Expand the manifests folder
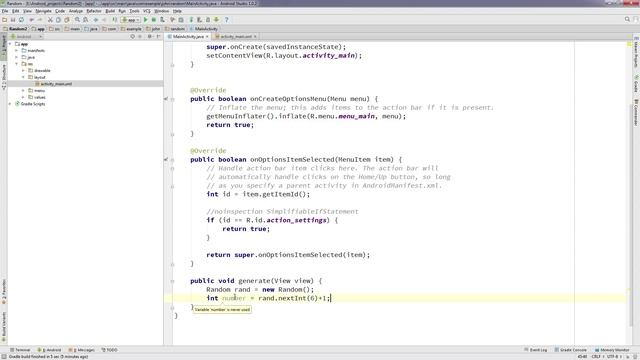640x360 pixels. pyautogui.click(x=17, y=51)
